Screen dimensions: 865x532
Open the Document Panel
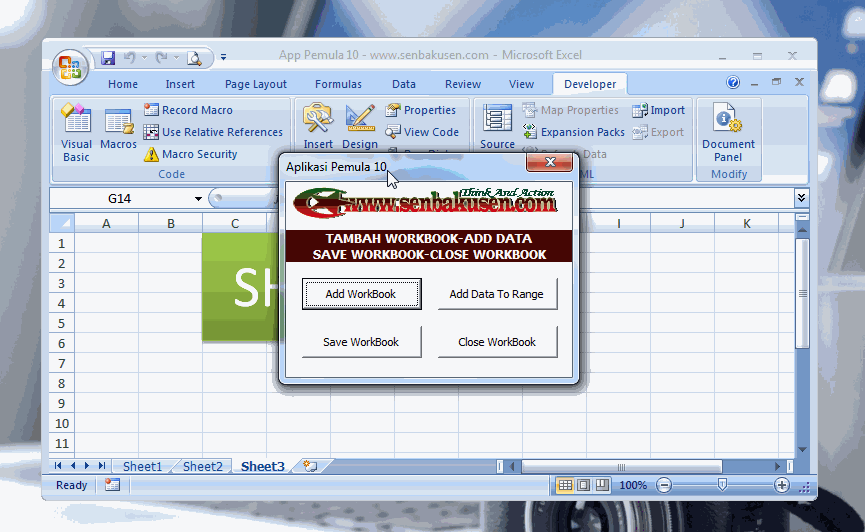[728, 132]
